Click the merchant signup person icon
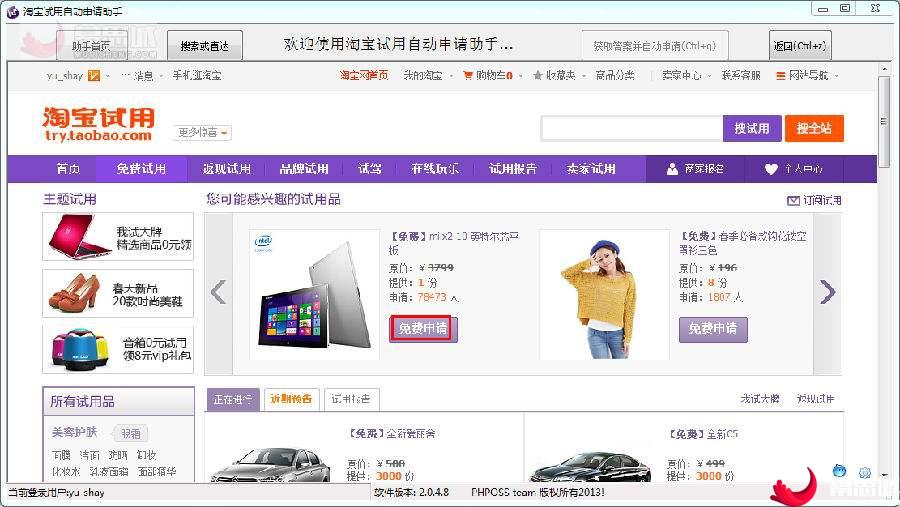This screenshot has width=900, height=507. click(x=672, y=169)
